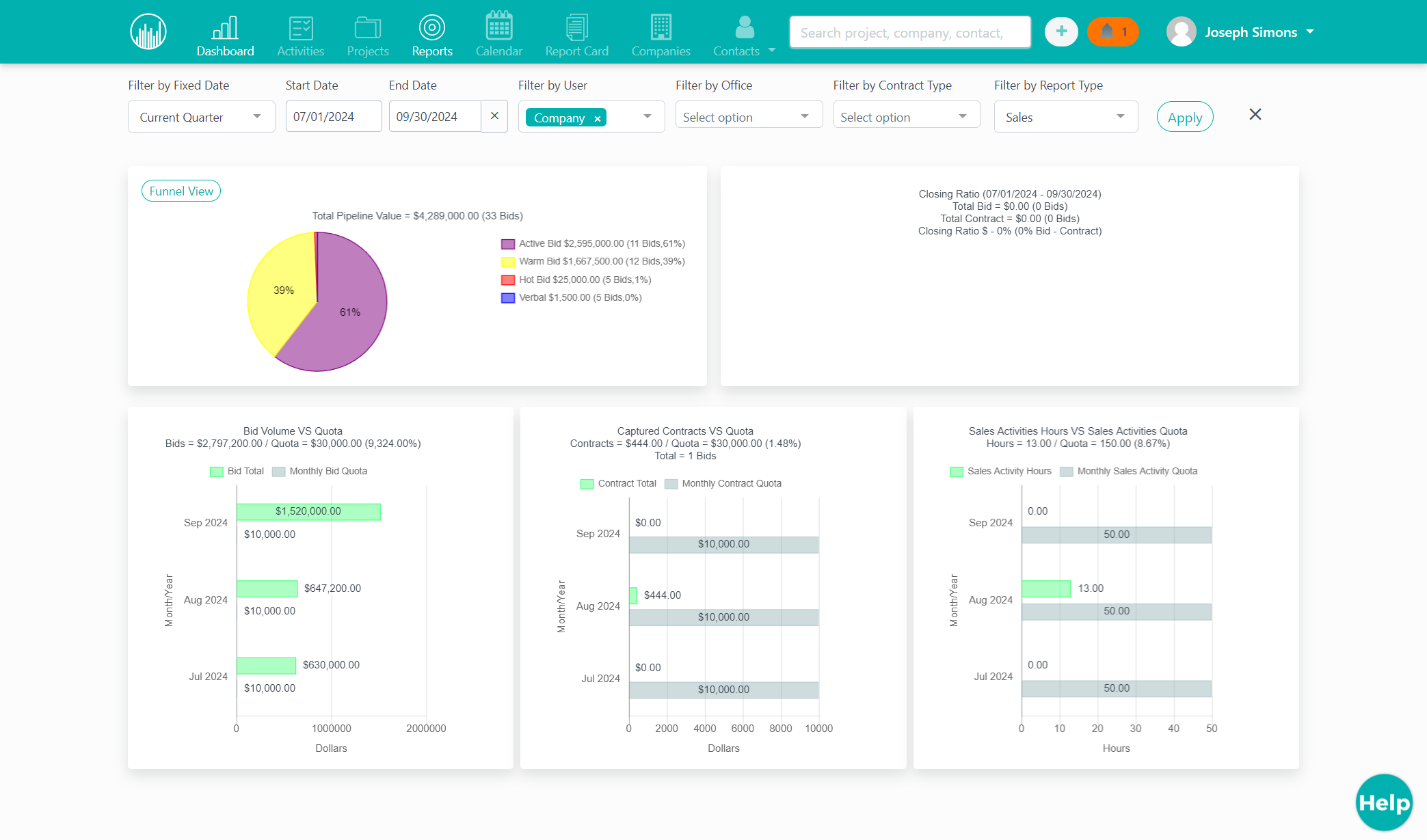Toggle Monthly Bid Quota legend series
This screenshot has width=1427, height=840.
[x=319, y=471]
